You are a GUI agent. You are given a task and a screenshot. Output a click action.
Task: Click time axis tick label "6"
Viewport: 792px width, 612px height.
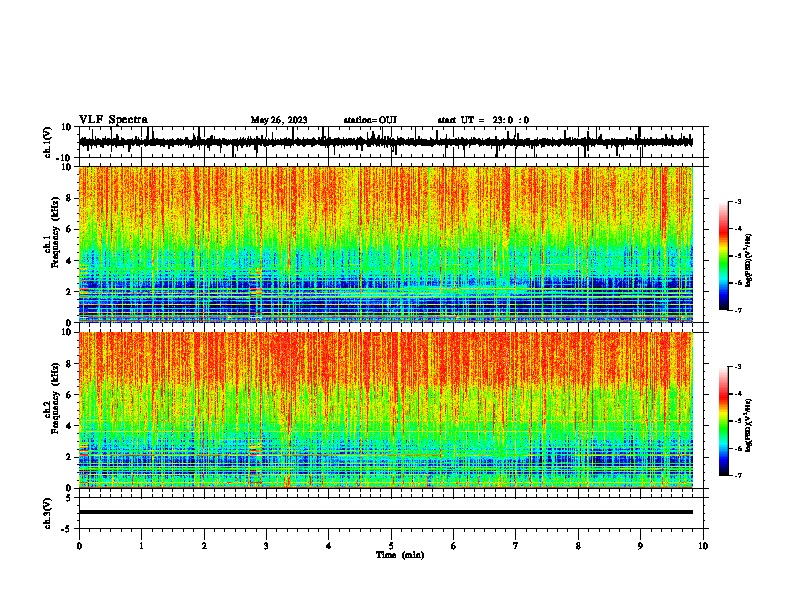(454, 546)
